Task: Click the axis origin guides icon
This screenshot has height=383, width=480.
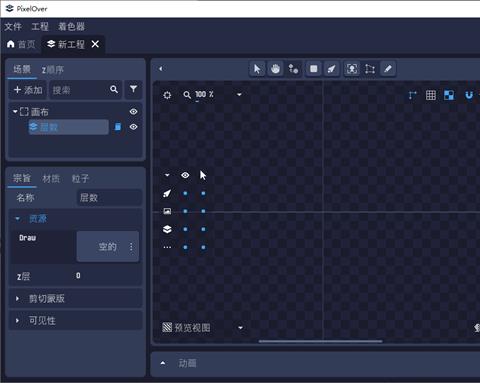Action: coord(412,95)
